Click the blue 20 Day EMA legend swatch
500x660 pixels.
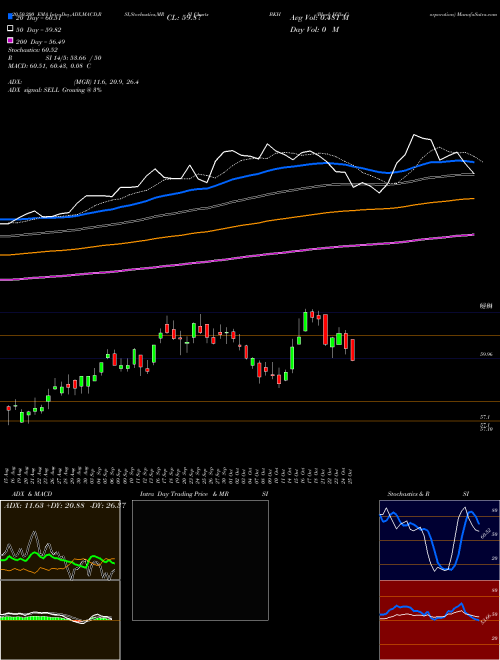point(10,17)
